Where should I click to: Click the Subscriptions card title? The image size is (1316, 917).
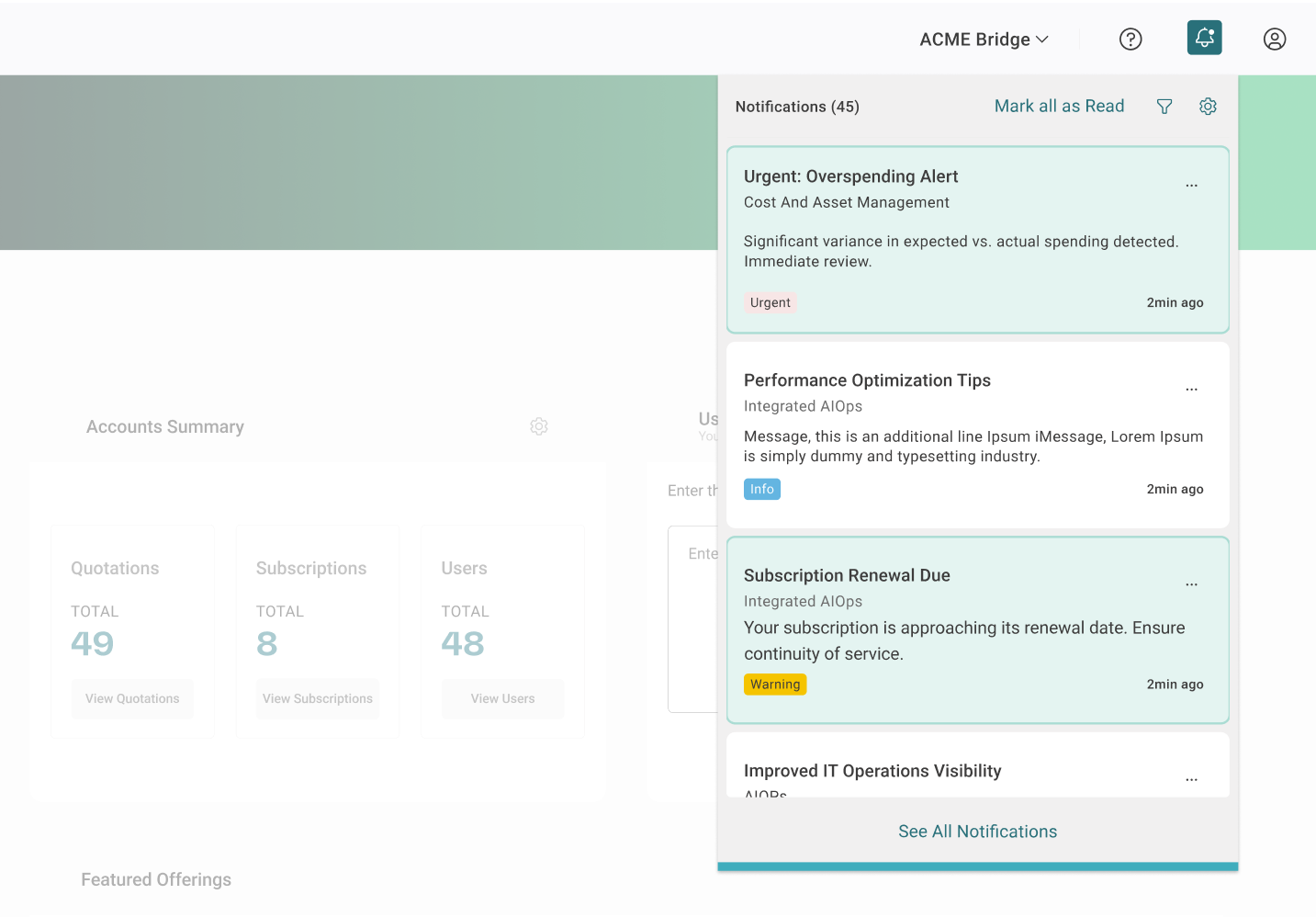[x=311, y=569]
